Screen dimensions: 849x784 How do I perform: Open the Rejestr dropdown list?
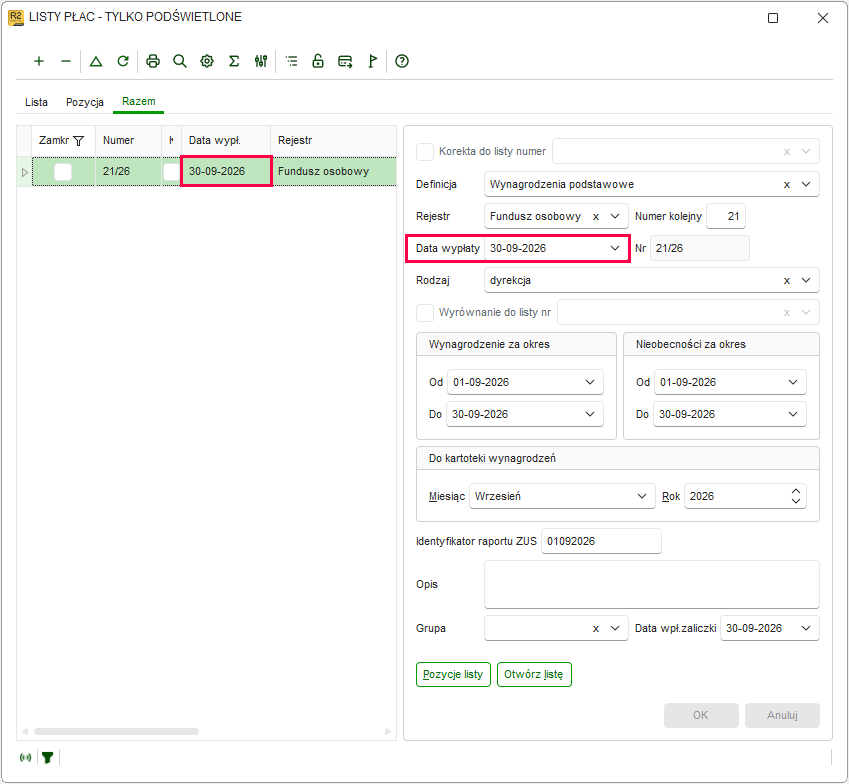pyautogui.click(x=615, y=217)
